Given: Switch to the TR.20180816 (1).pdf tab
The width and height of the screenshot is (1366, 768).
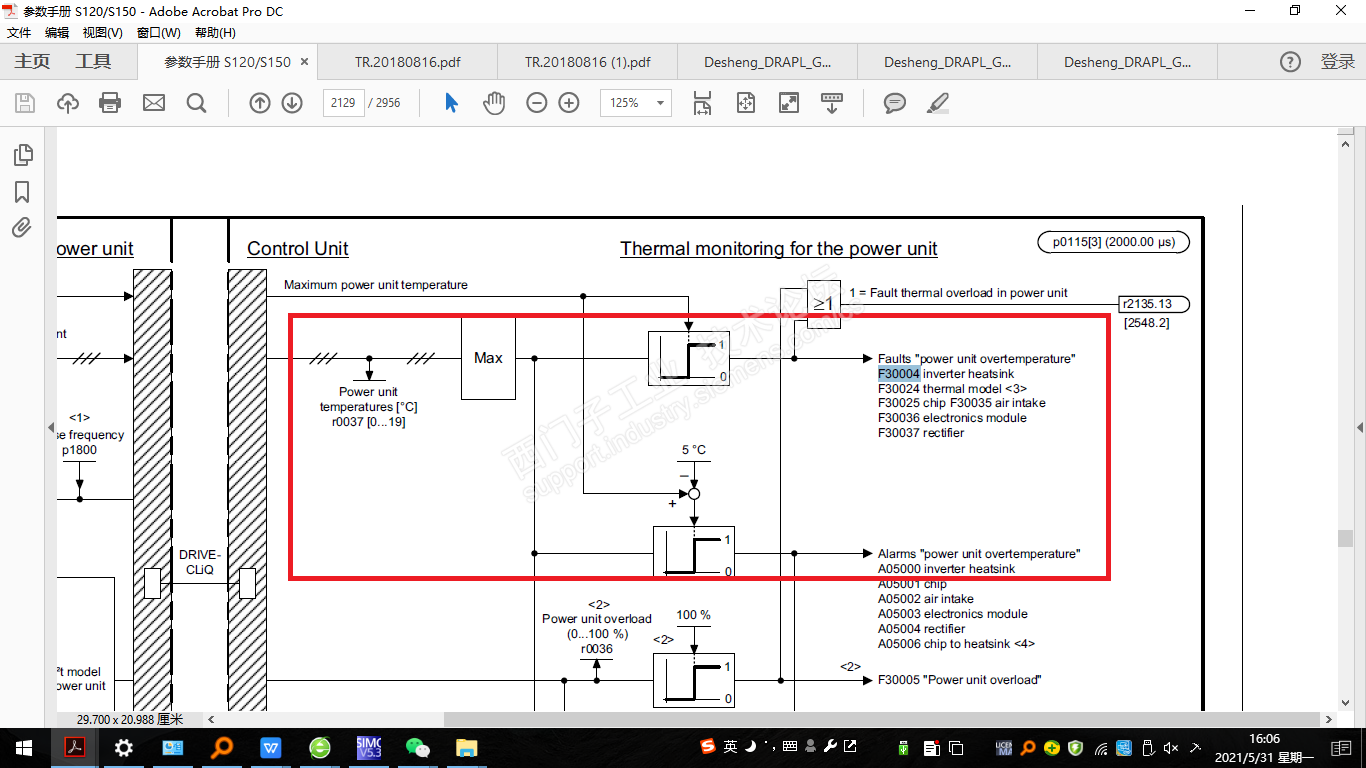Looking at the screenshot, I should [588, 62].
